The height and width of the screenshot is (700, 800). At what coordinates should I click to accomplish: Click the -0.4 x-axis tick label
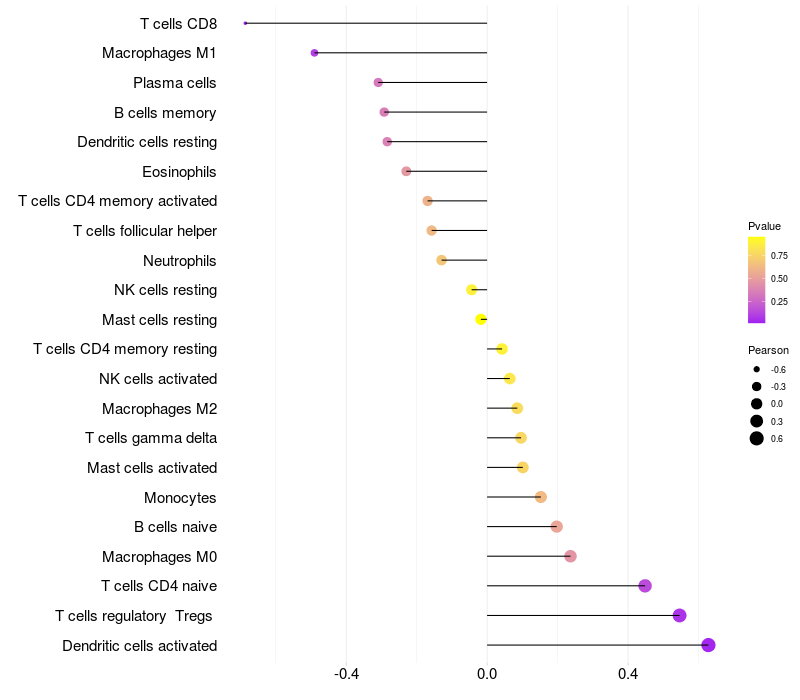[x=346, y=674]
